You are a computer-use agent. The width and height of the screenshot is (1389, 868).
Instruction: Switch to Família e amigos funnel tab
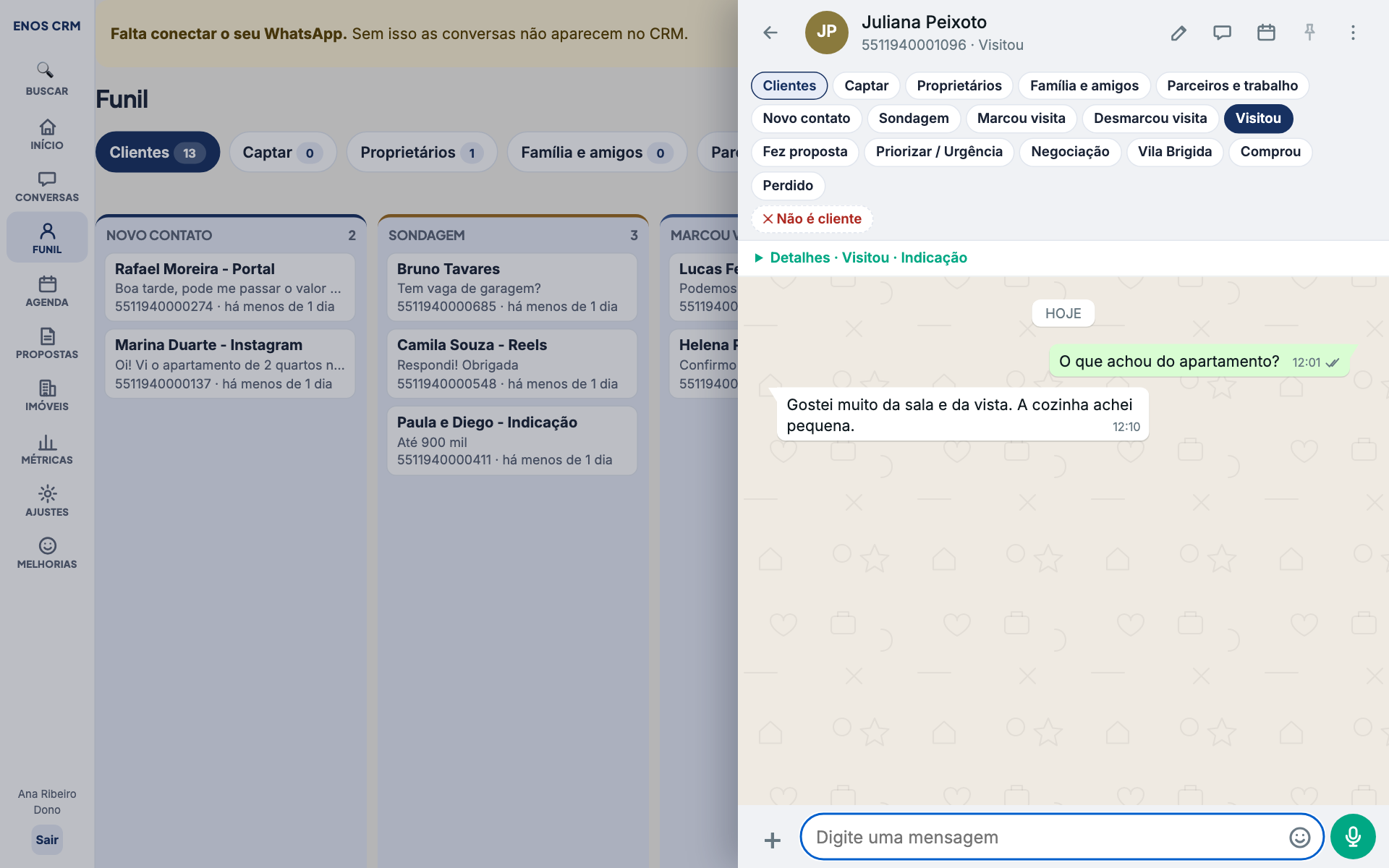pos(597,152)
